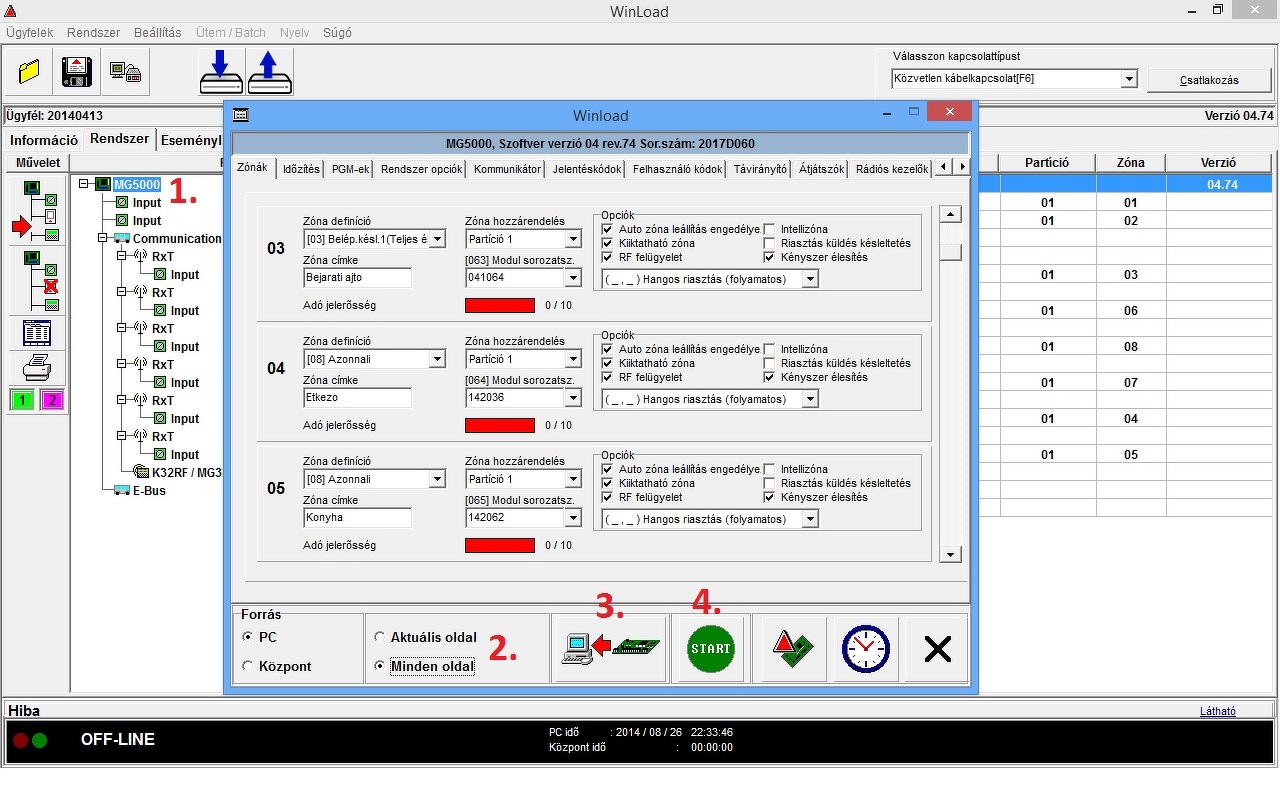Select the K32RF / MG3 module in tree

[186, 472]
